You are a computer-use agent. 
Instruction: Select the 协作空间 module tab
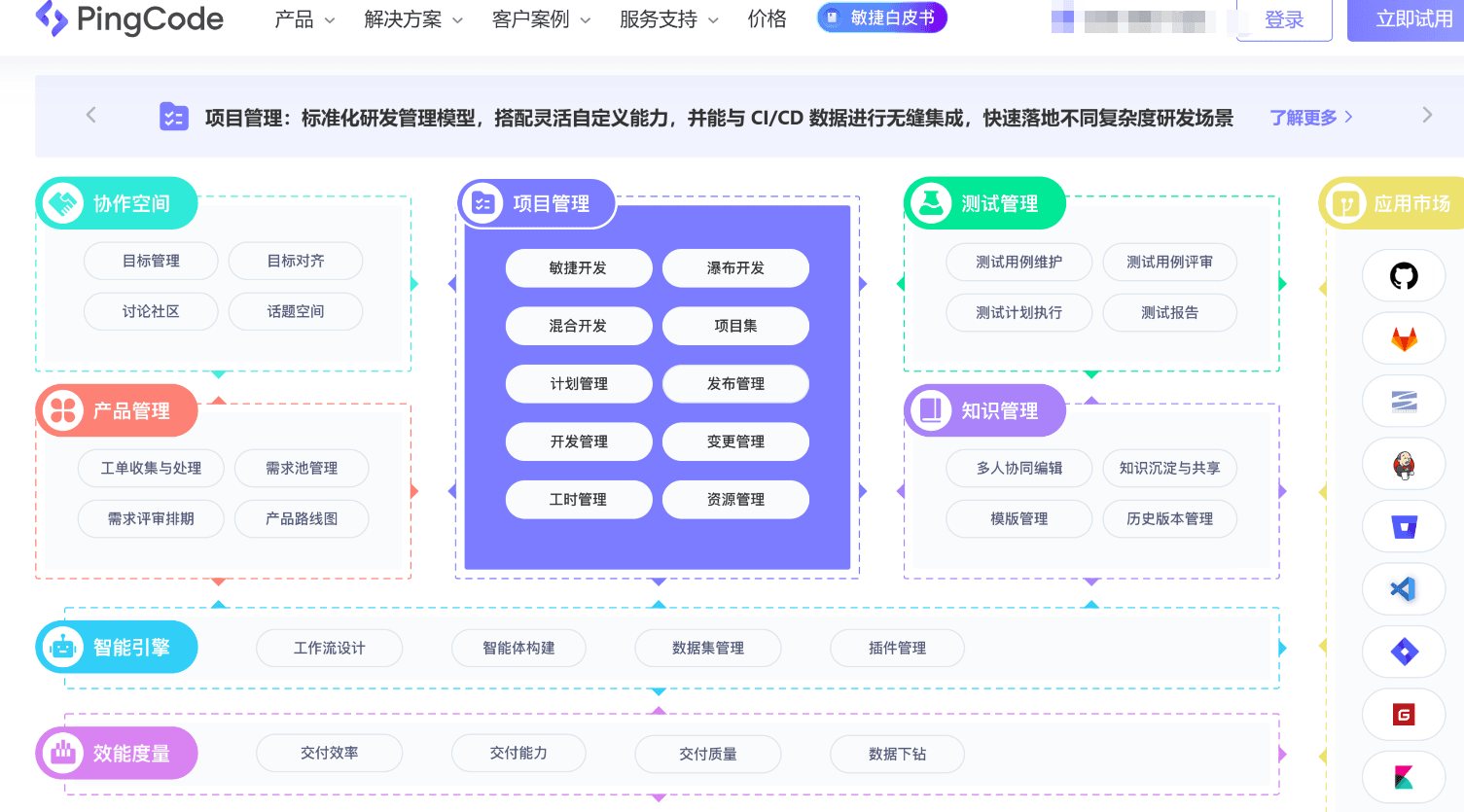point(117,203)
